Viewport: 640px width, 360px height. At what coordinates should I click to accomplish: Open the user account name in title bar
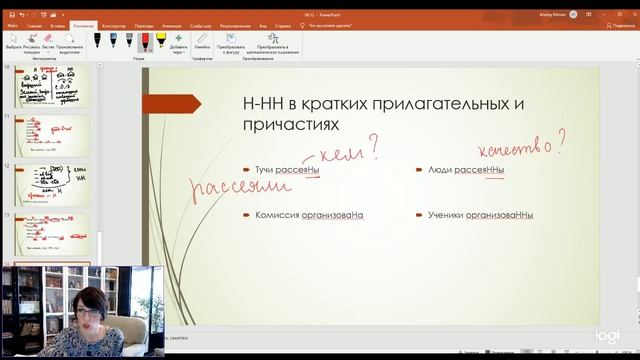[x=552, y=14]
